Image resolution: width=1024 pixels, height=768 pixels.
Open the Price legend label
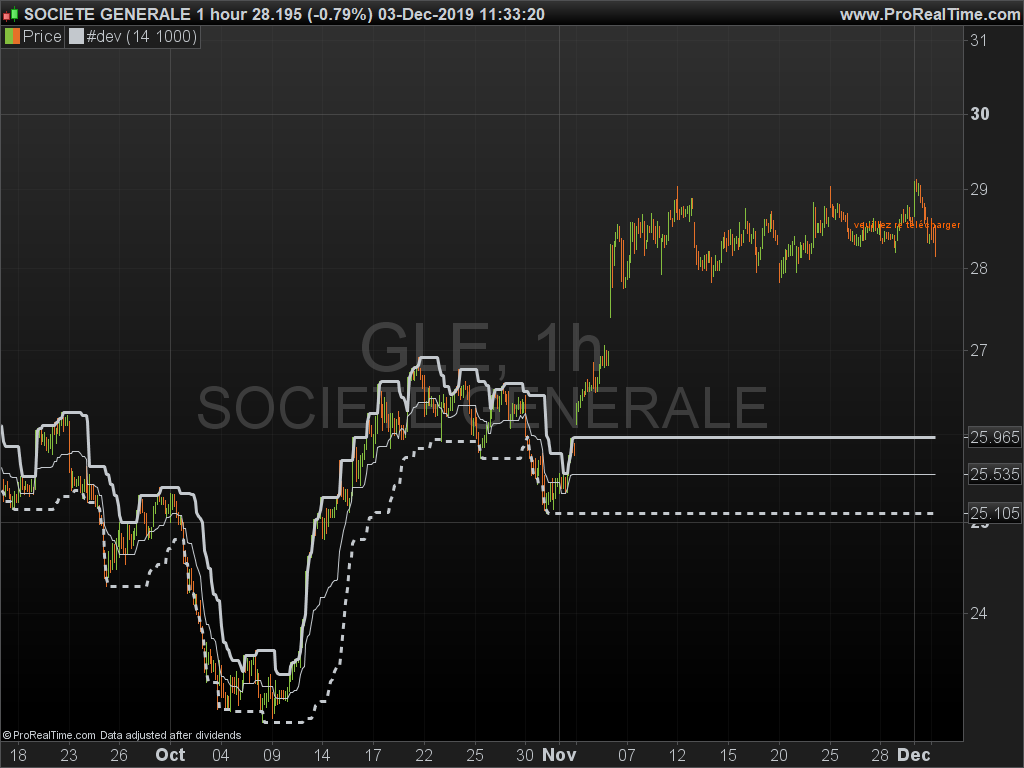pos(42,37)
